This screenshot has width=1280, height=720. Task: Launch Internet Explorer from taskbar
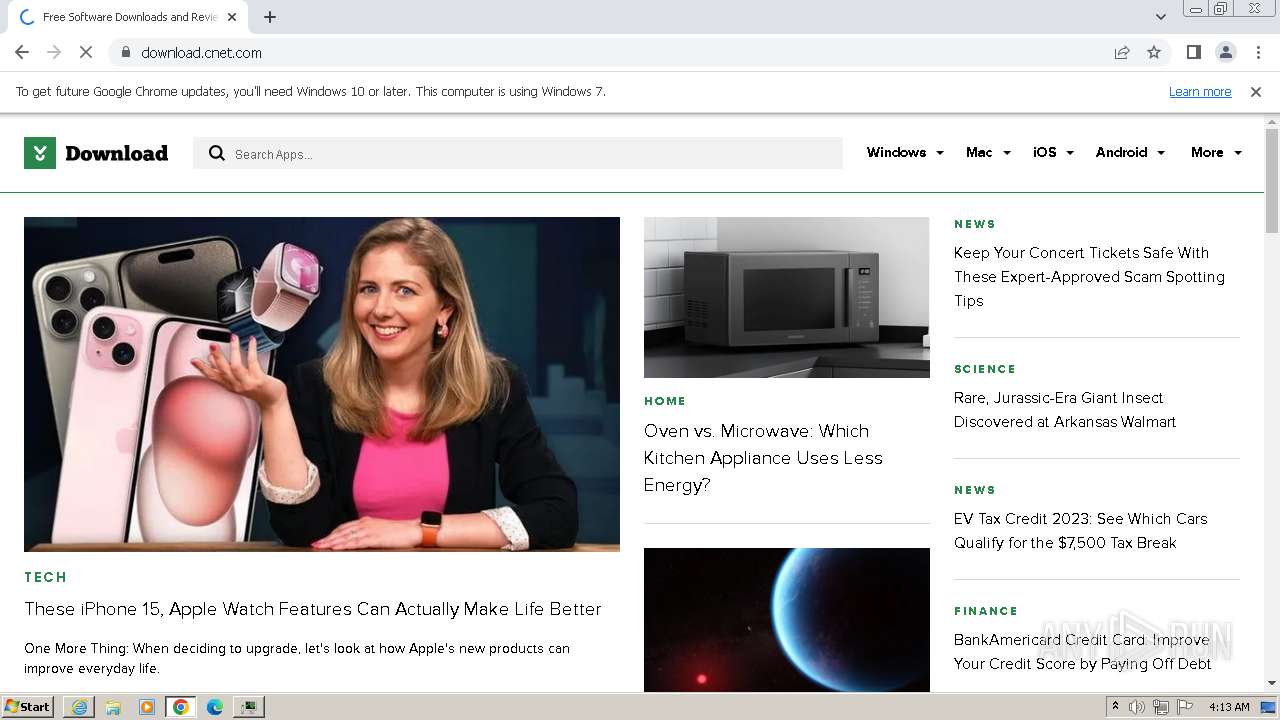point(79,707)
